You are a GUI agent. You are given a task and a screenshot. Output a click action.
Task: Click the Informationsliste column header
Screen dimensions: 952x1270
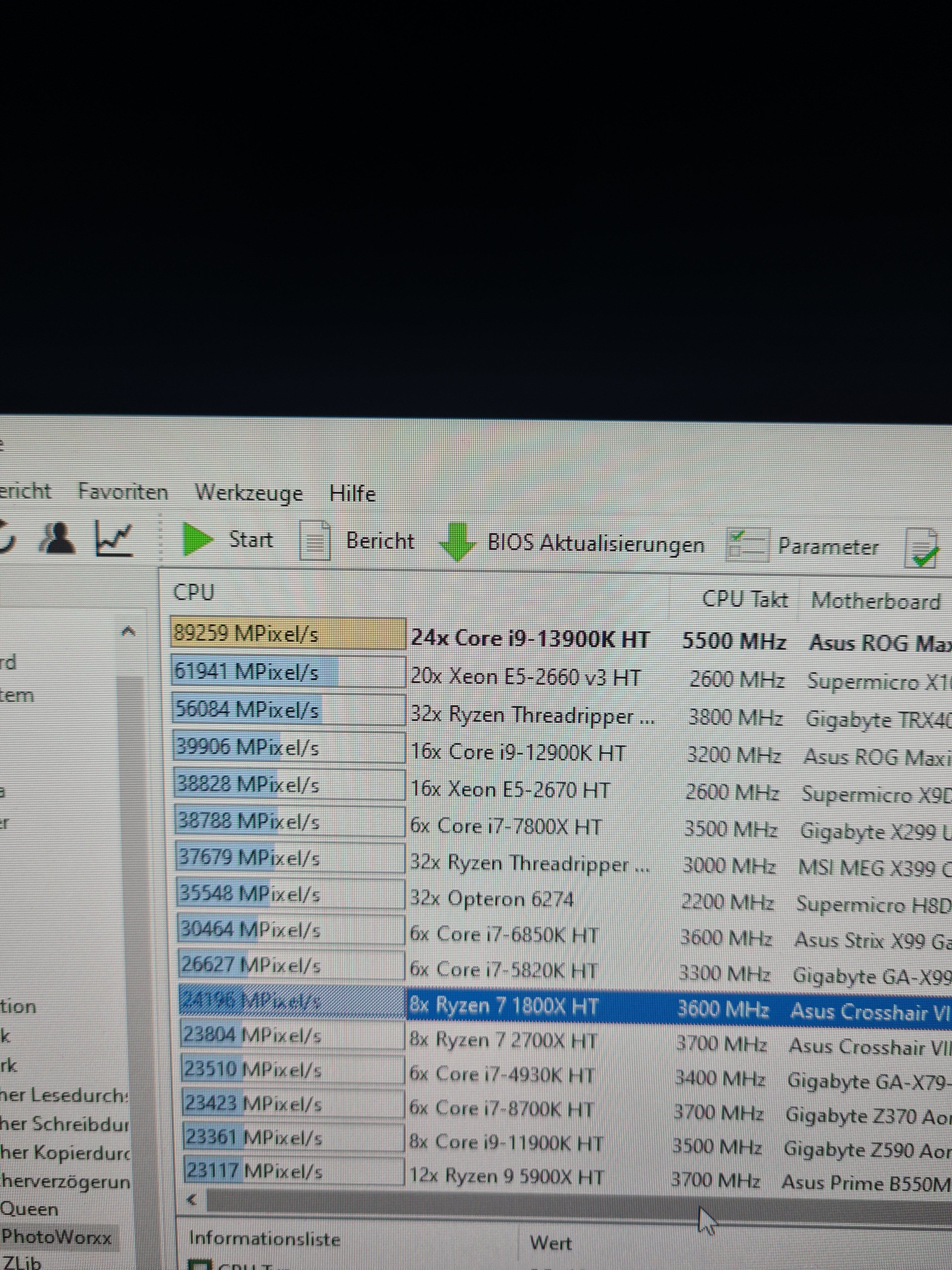pyautogui.click(x=264, y=1239)
